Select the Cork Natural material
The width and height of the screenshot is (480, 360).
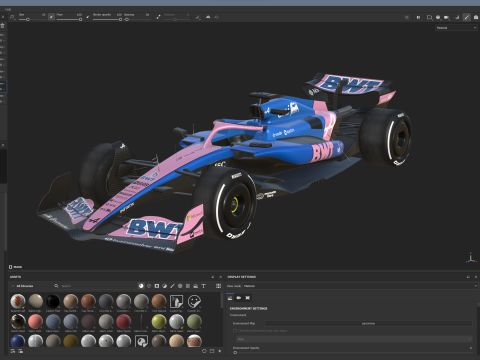click(x=159, y=301)
